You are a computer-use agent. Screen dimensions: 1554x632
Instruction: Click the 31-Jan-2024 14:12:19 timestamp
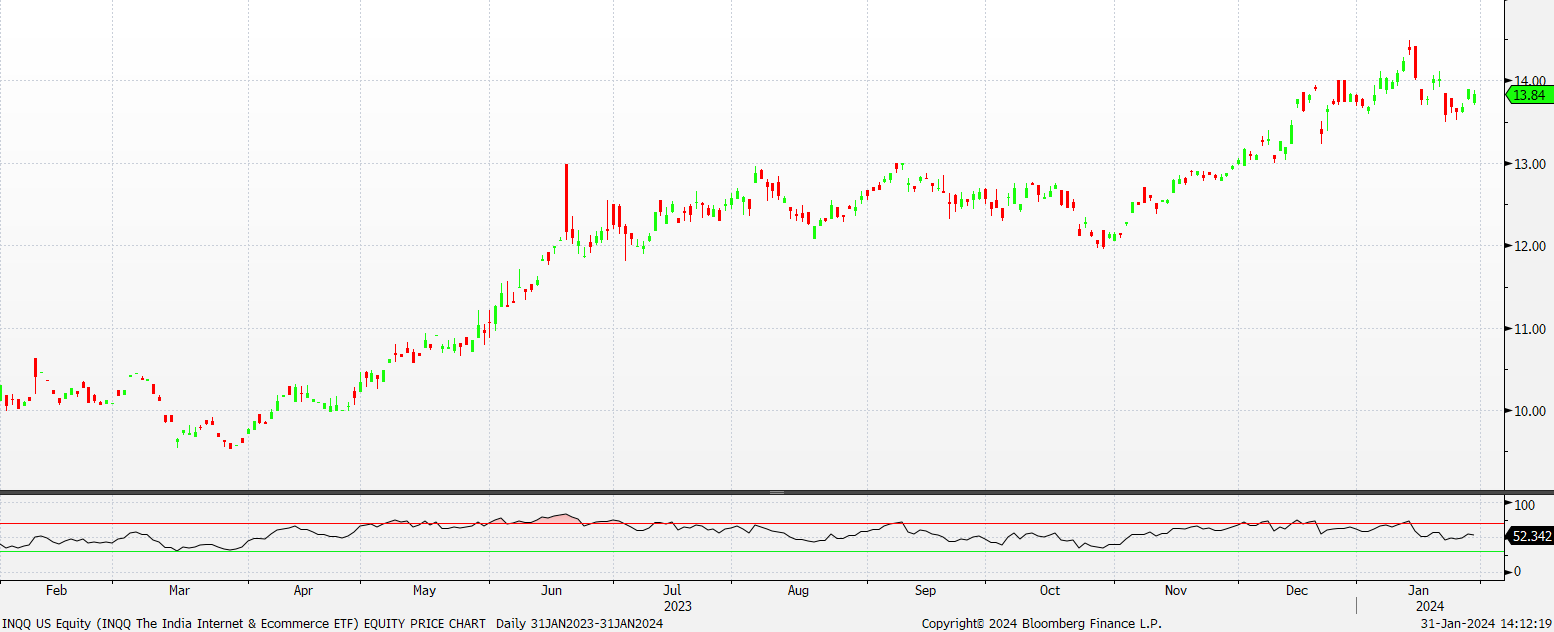point(1486,623)
